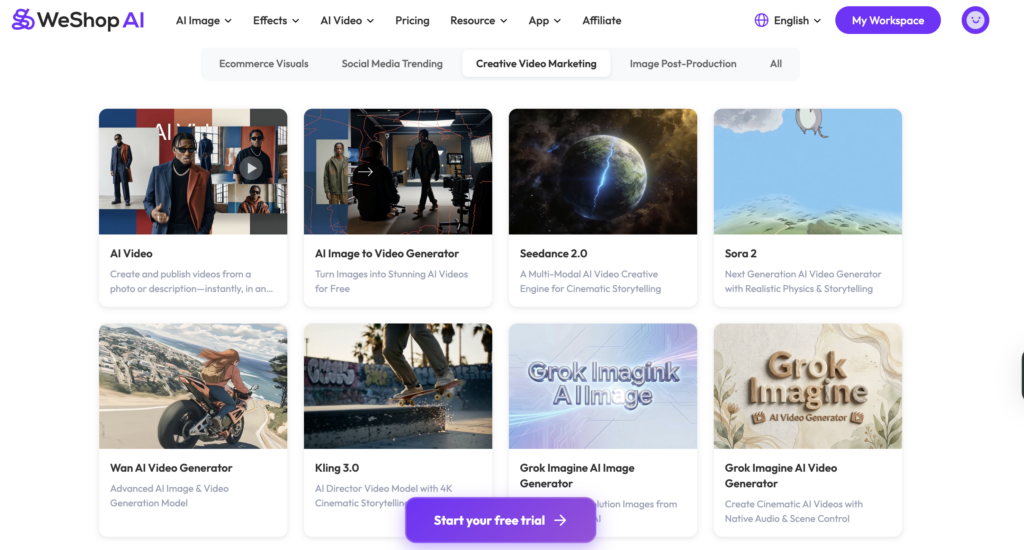This screenshot has width=1024, height=550.
Task: Click the Grok Imagine wooden text thumbnail
Action: [x=808, y=386]
